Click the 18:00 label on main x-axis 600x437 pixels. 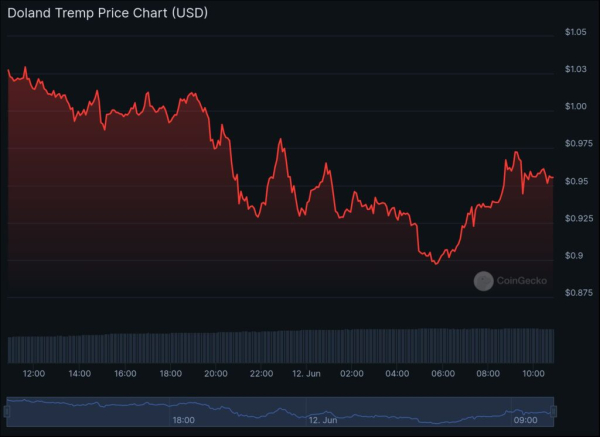[171, 373]
